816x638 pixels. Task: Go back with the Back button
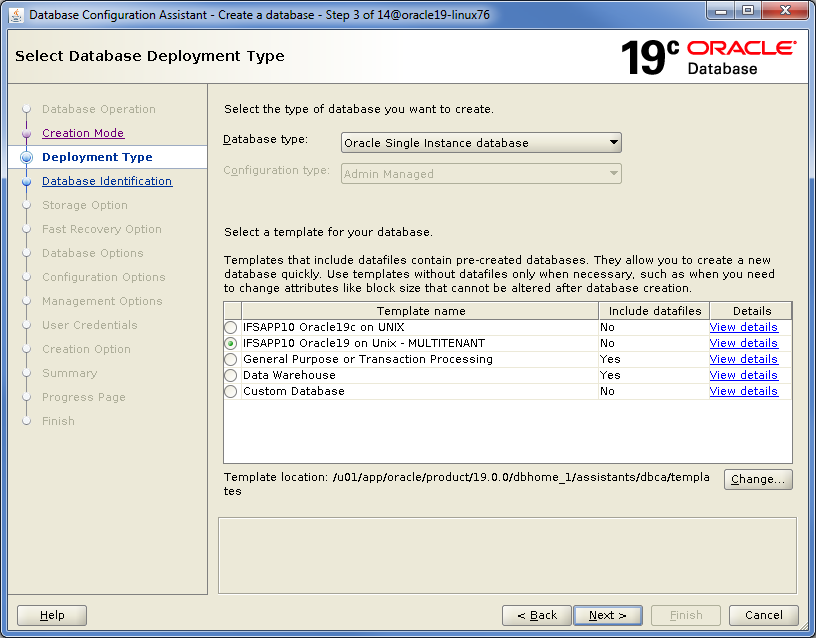(536, 615)
